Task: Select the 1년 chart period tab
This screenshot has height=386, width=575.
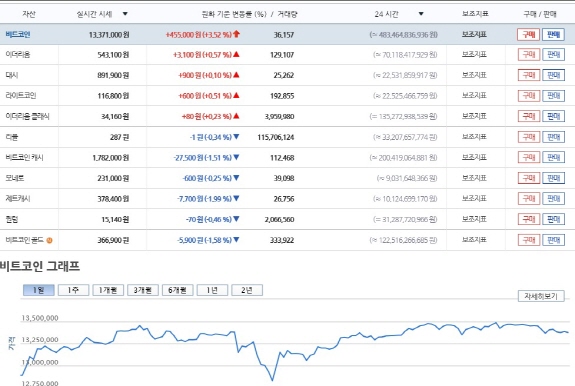Action: [212, 290]
